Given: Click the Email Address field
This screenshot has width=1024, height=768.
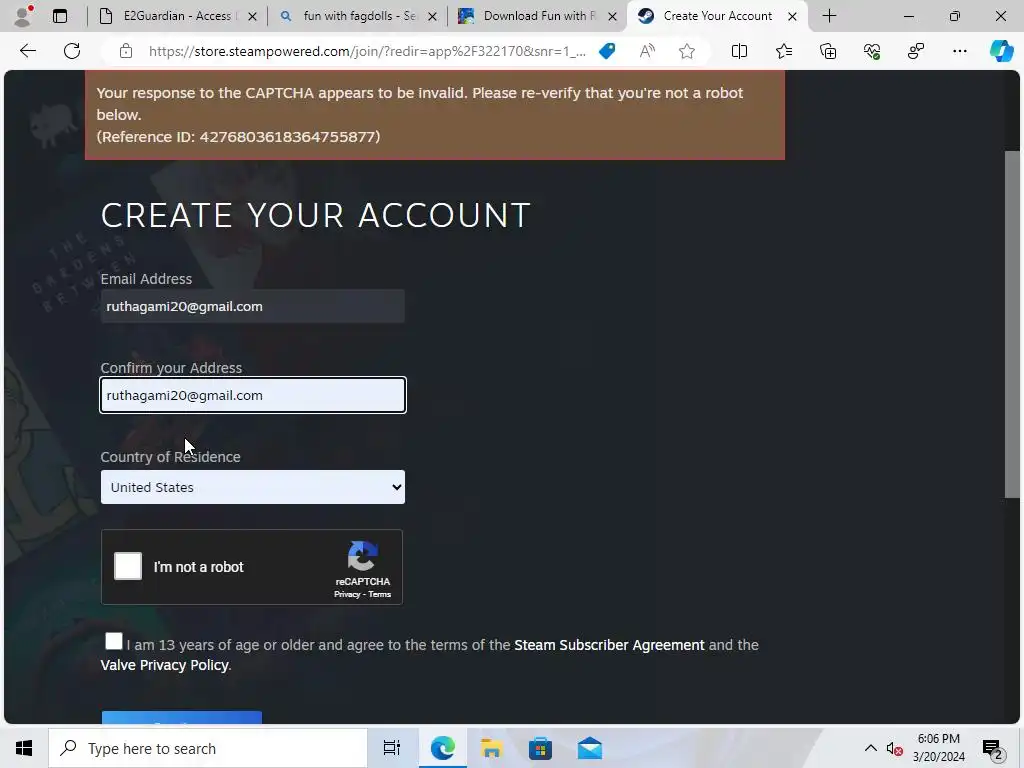Looking at the screenshot, I should click(253, 306).
